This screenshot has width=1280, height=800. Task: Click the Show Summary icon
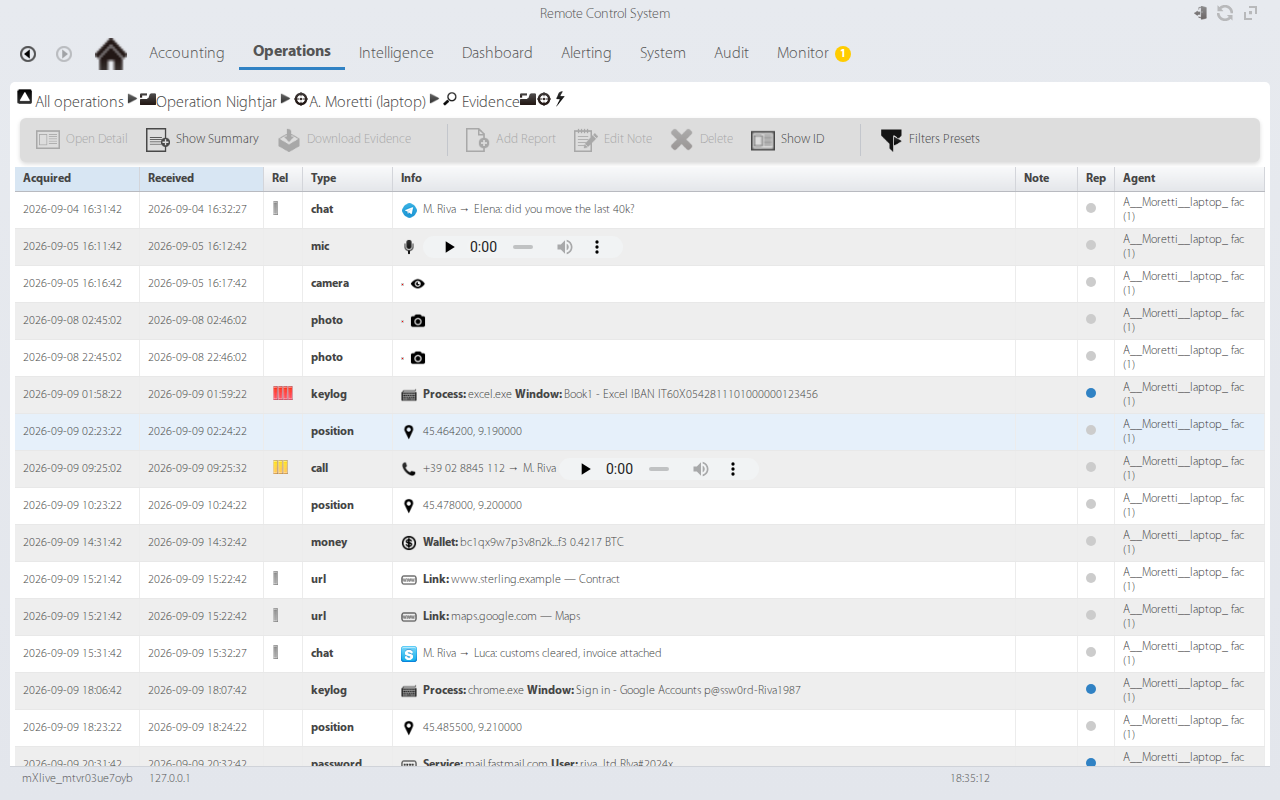pos(158,139)
